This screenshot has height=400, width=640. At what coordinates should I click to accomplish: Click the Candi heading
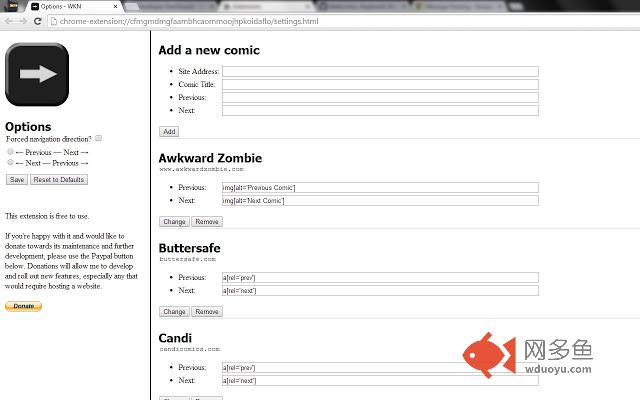(x=175, y=338)
